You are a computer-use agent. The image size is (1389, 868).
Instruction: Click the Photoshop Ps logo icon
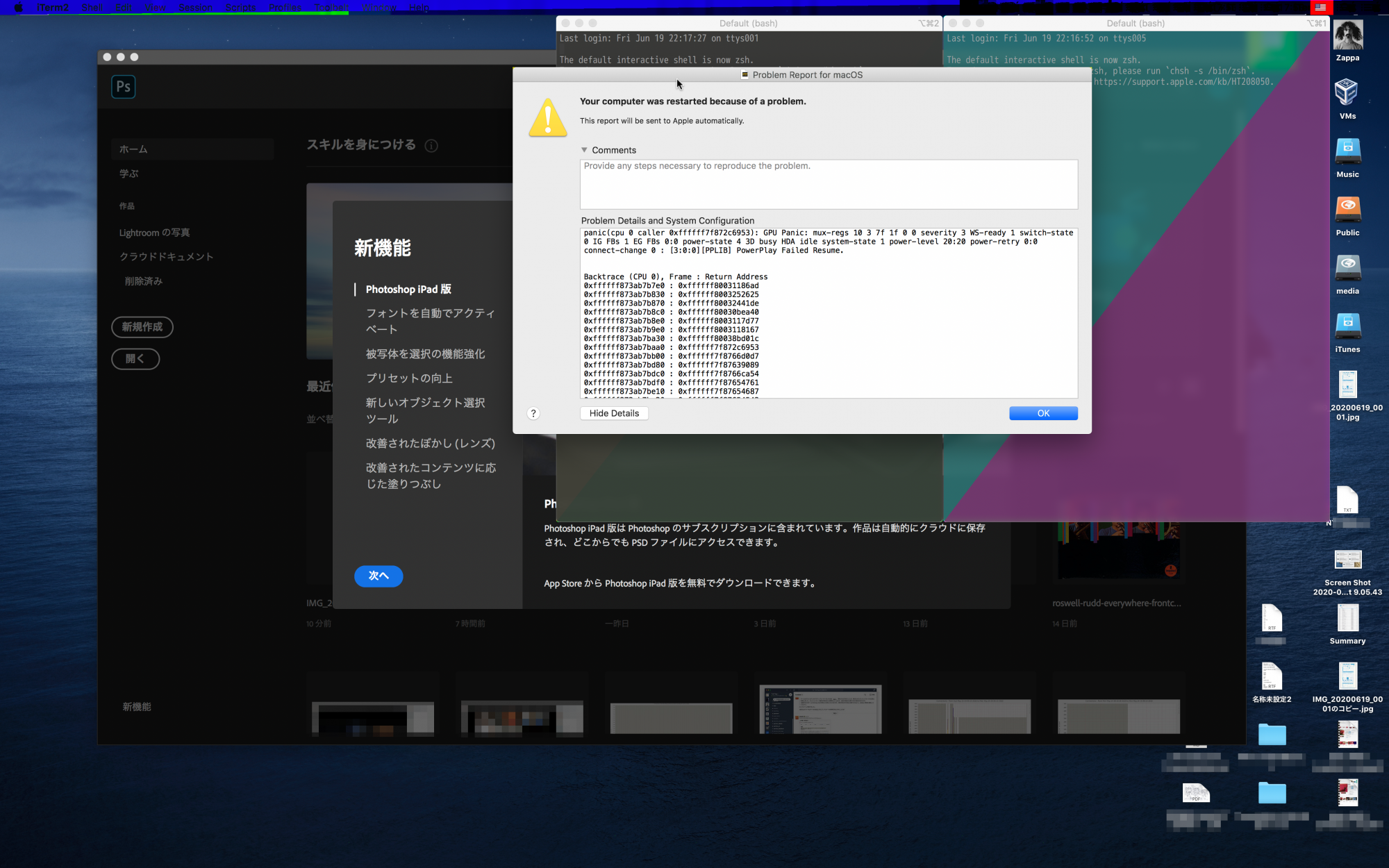pos(123,87)
